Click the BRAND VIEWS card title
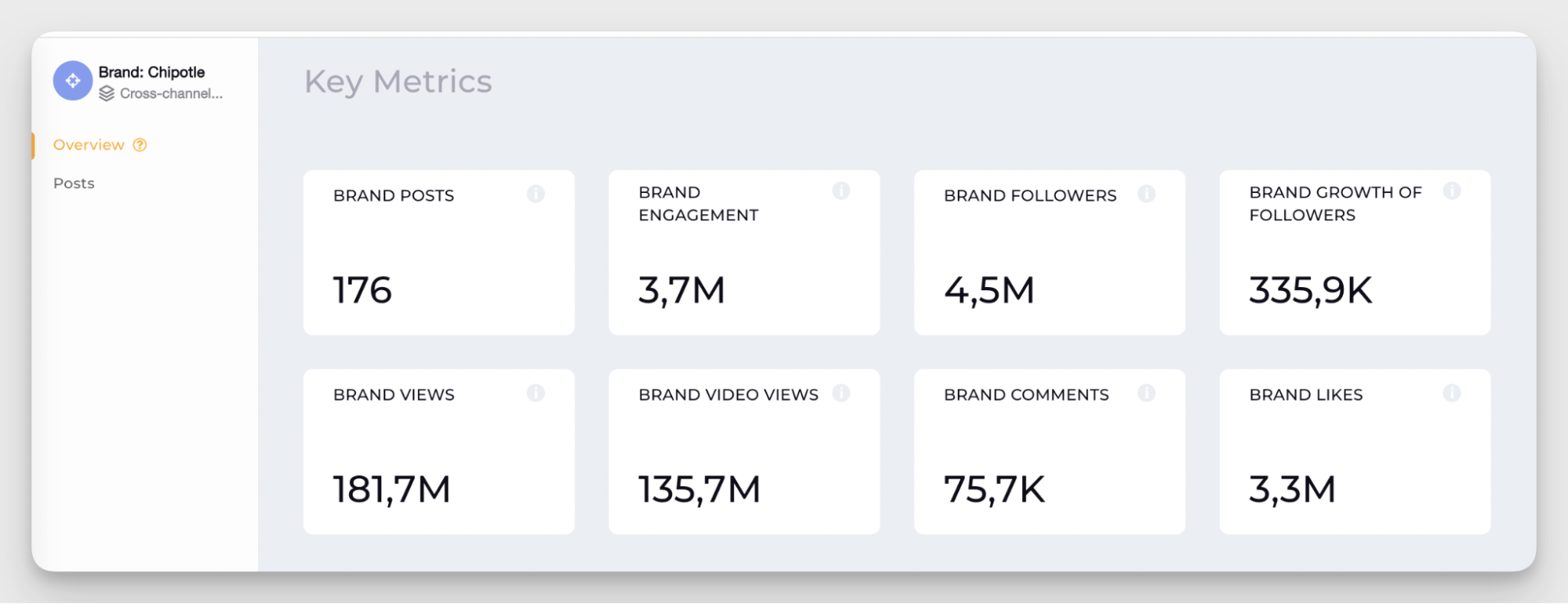This screenshot has height=604, width=1568. coord(394,395)
